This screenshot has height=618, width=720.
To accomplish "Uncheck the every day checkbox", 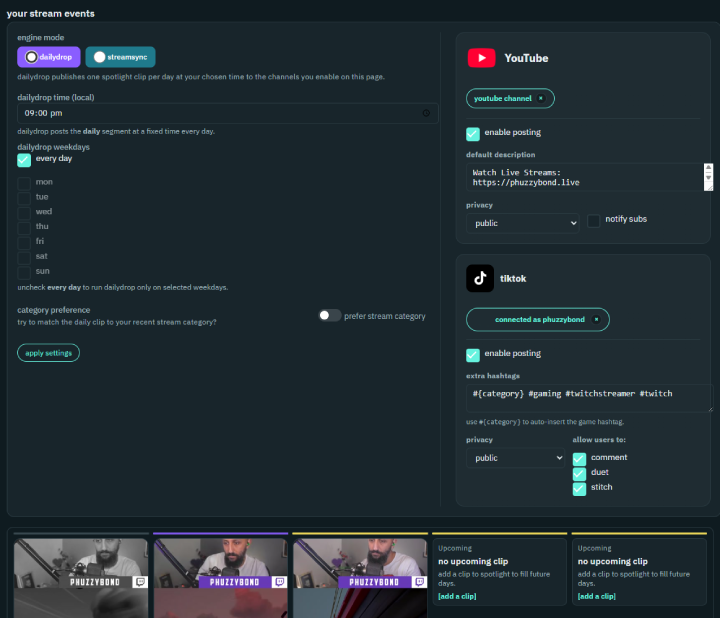I will tap(24, 160).
